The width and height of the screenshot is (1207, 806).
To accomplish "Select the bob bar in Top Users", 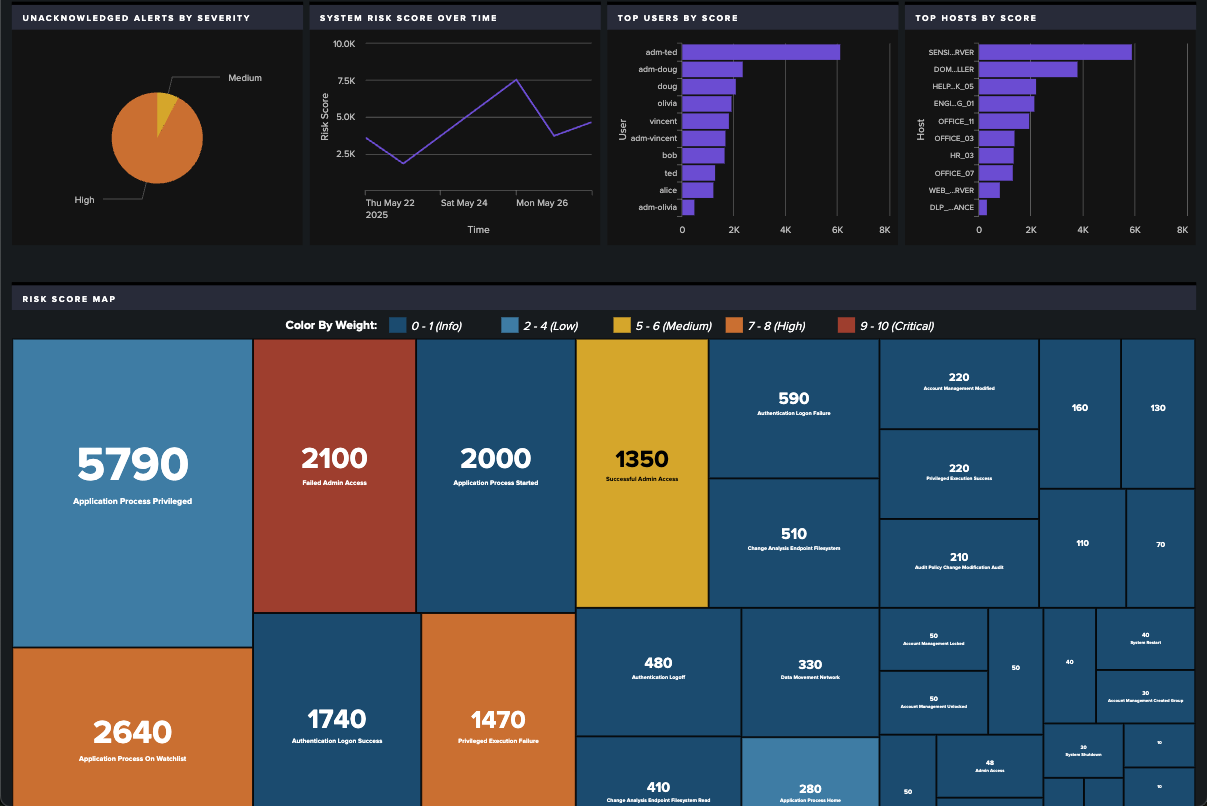I will [704, 156].
